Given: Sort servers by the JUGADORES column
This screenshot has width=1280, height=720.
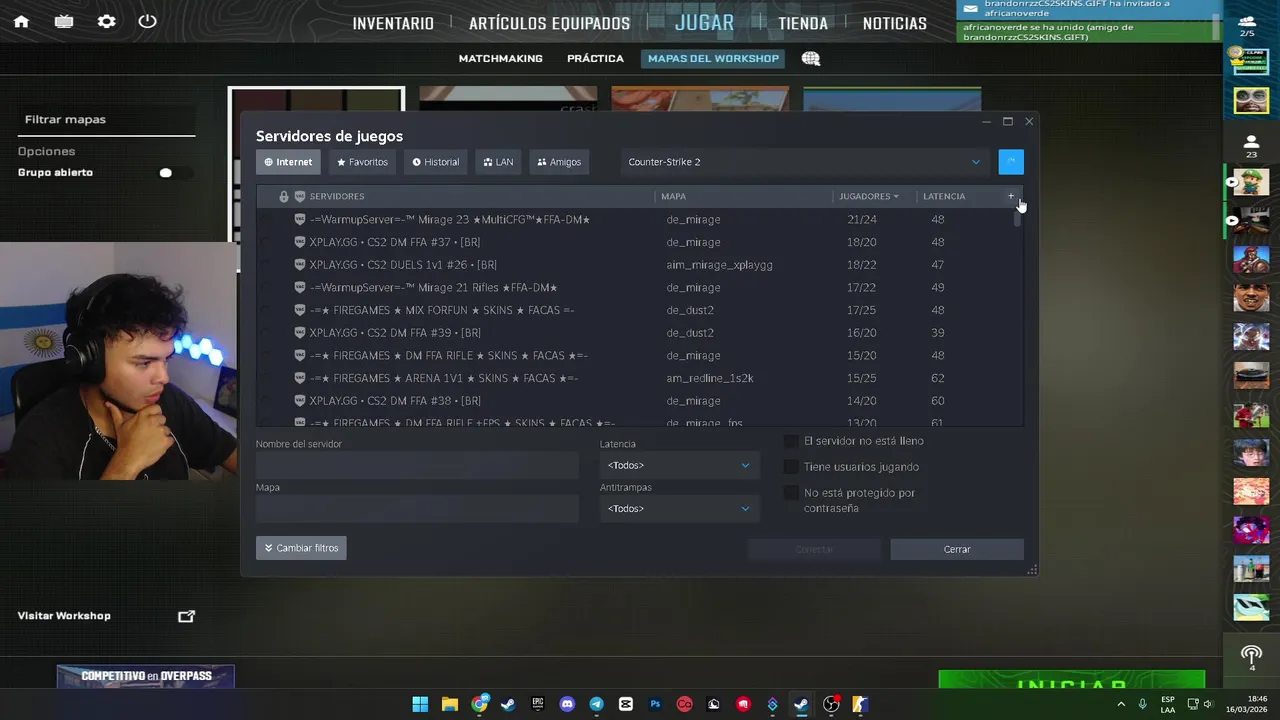Looking at the screenshot, I should (x=868, y=196).
